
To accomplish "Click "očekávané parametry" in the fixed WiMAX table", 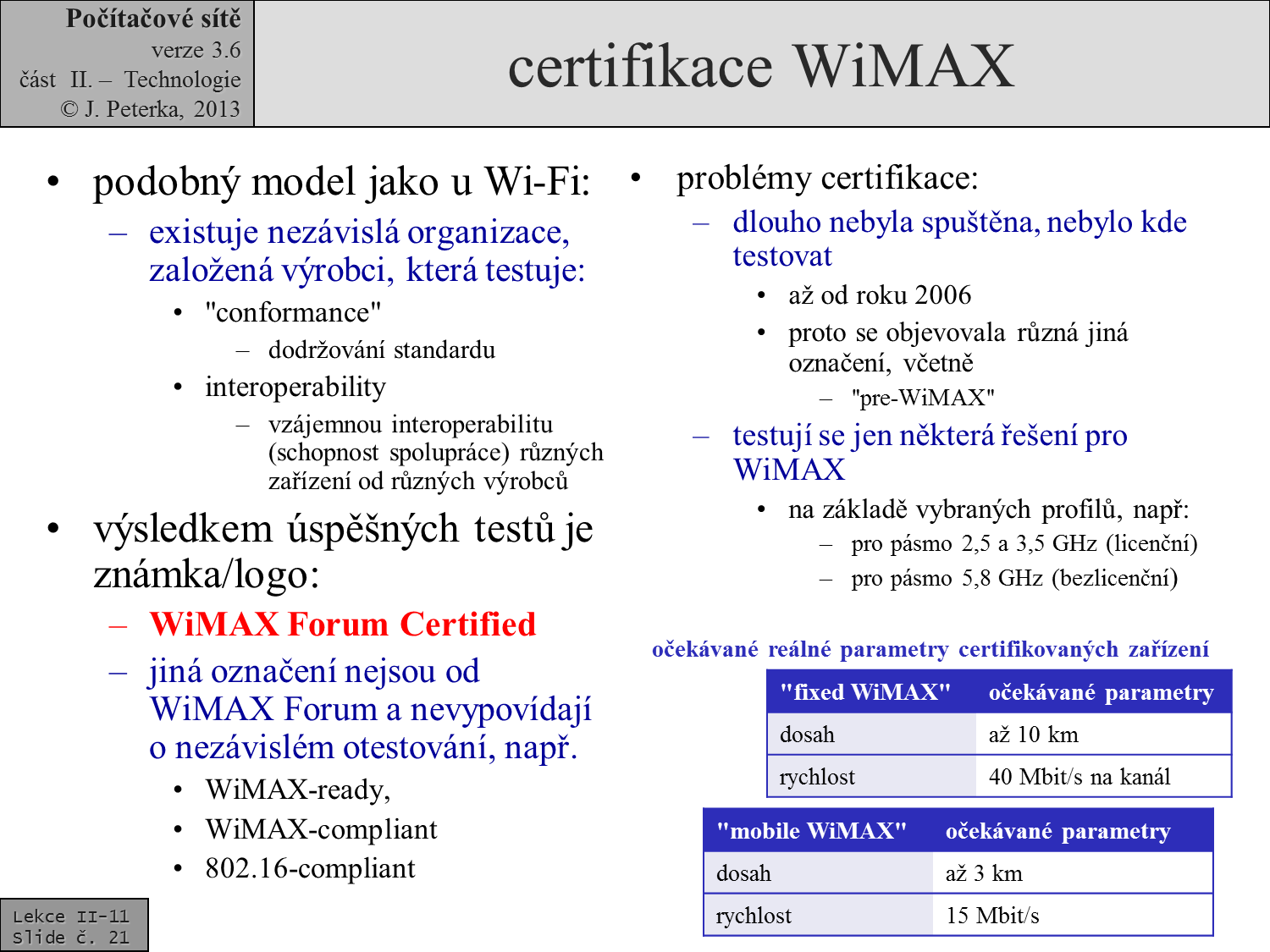I will 1102,692.
